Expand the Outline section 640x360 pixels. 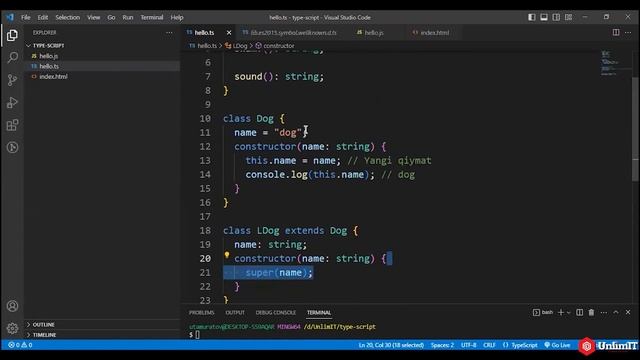click(x=102, y=324)
